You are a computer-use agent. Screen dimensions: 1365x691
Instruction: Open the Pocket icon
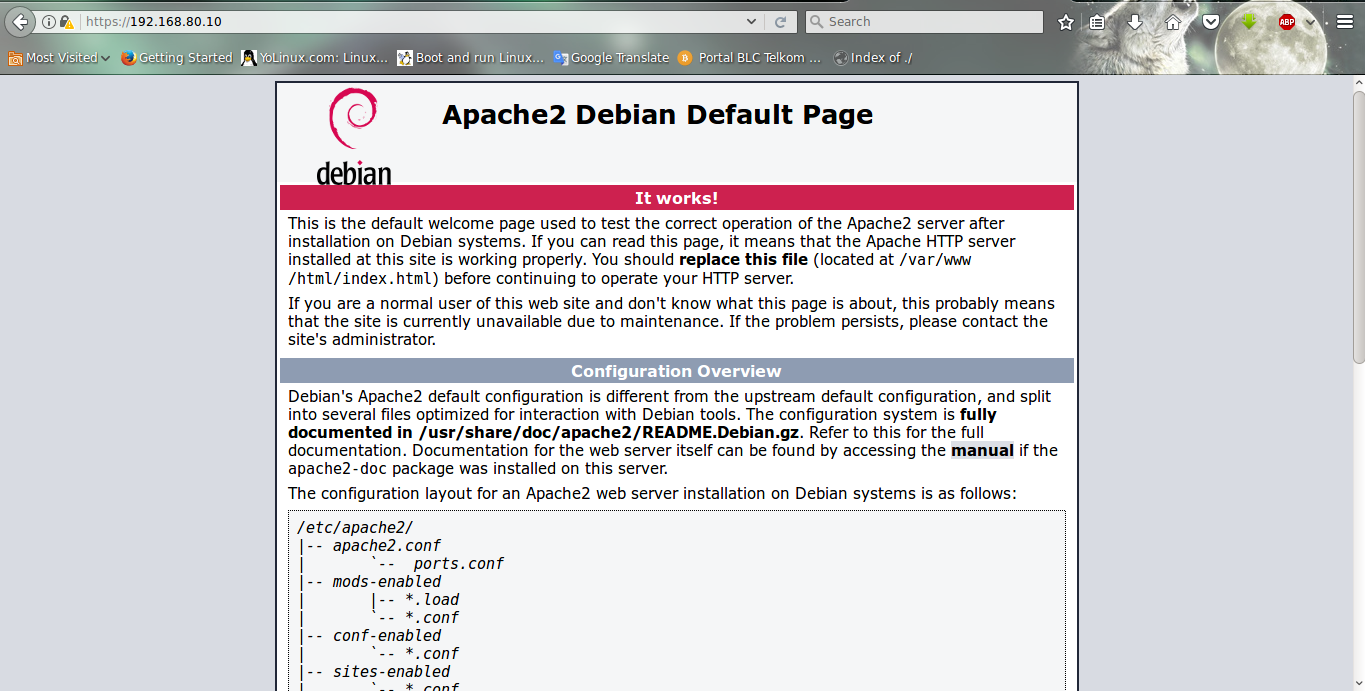coord(1211,21)
